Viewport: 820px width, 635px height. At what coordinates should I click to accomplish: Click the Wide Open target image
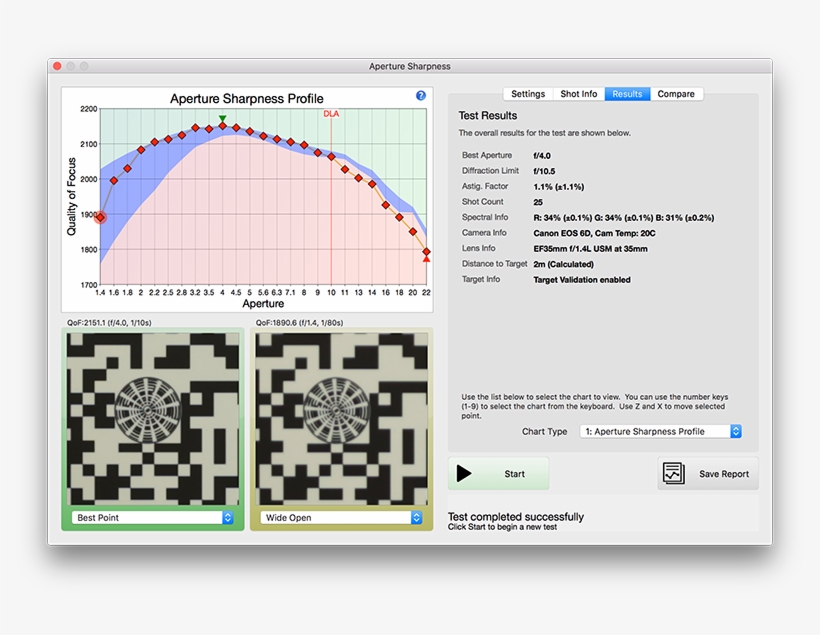pos(341,419)
